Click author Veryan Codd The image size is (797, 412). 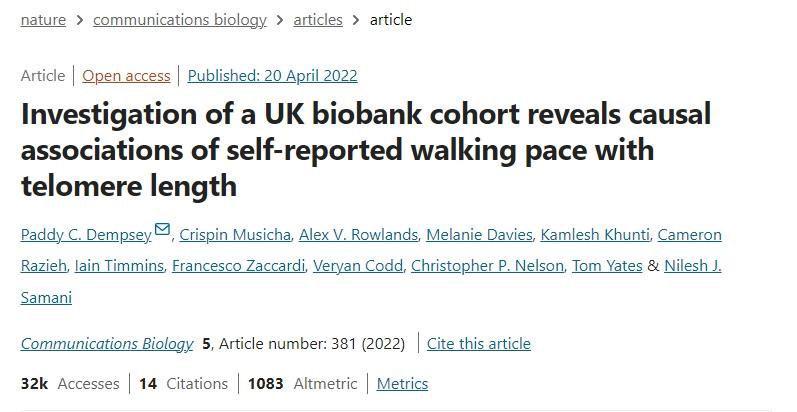pyautogui.click(x=358, y=266)
